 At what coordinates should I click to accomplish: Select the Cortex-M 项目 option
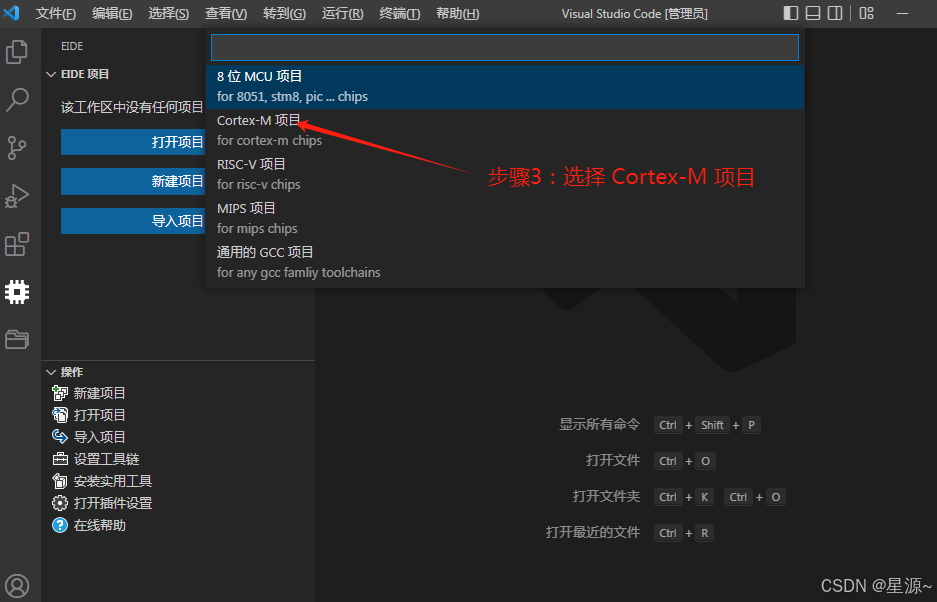504,130
